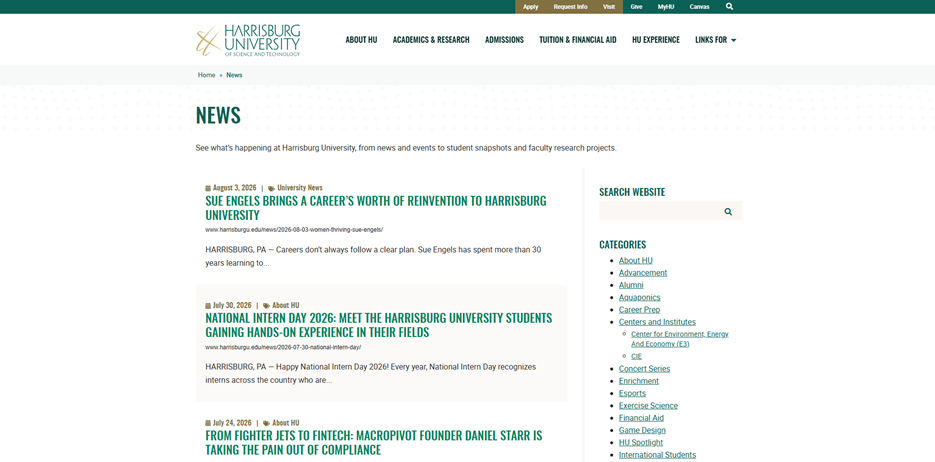Select the International Students category

coord(657,455)
